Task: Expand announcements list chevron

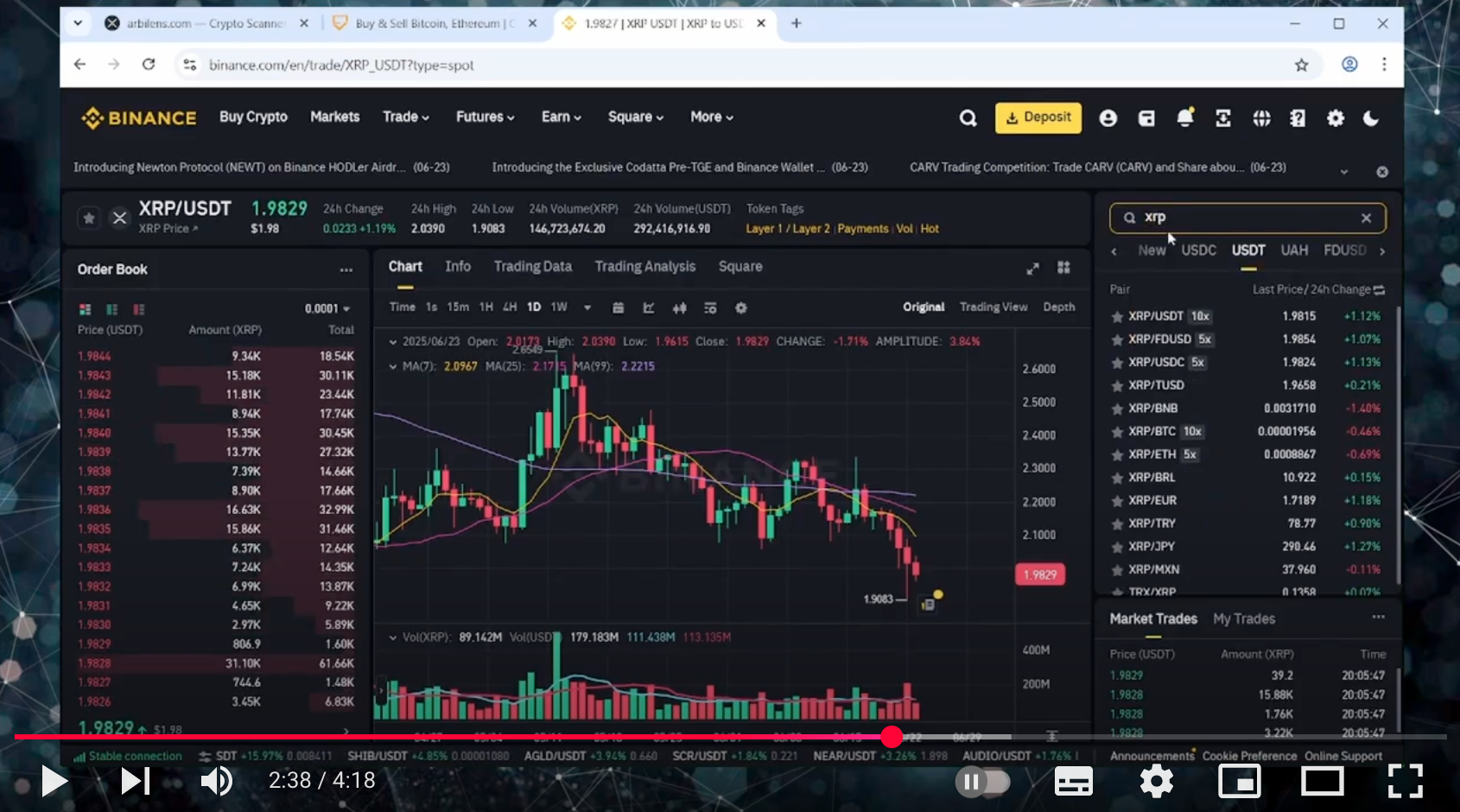Action: coord(1344,172)
